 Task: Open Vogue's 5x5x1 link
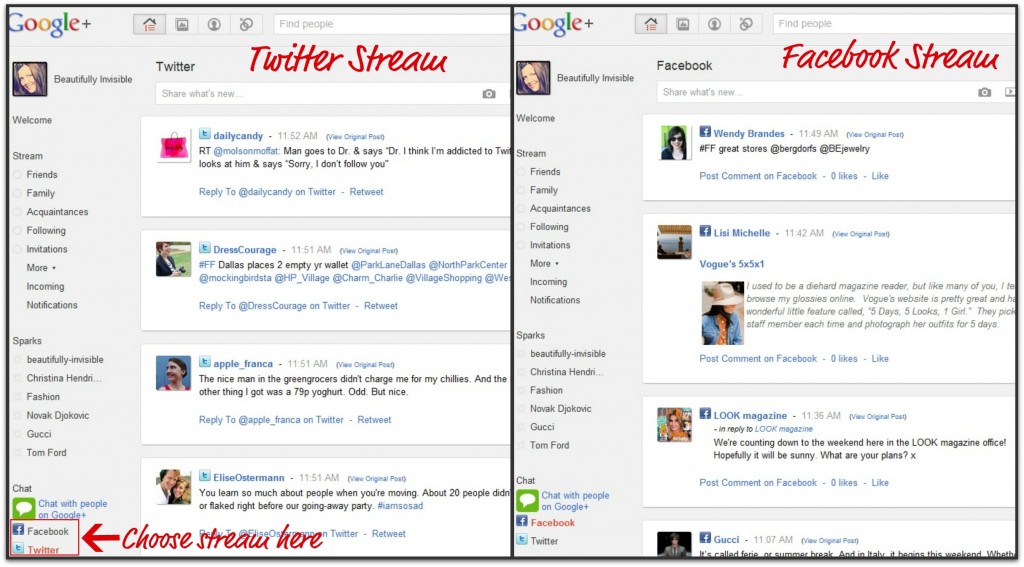pyautogui.click(x=731, y=264)
